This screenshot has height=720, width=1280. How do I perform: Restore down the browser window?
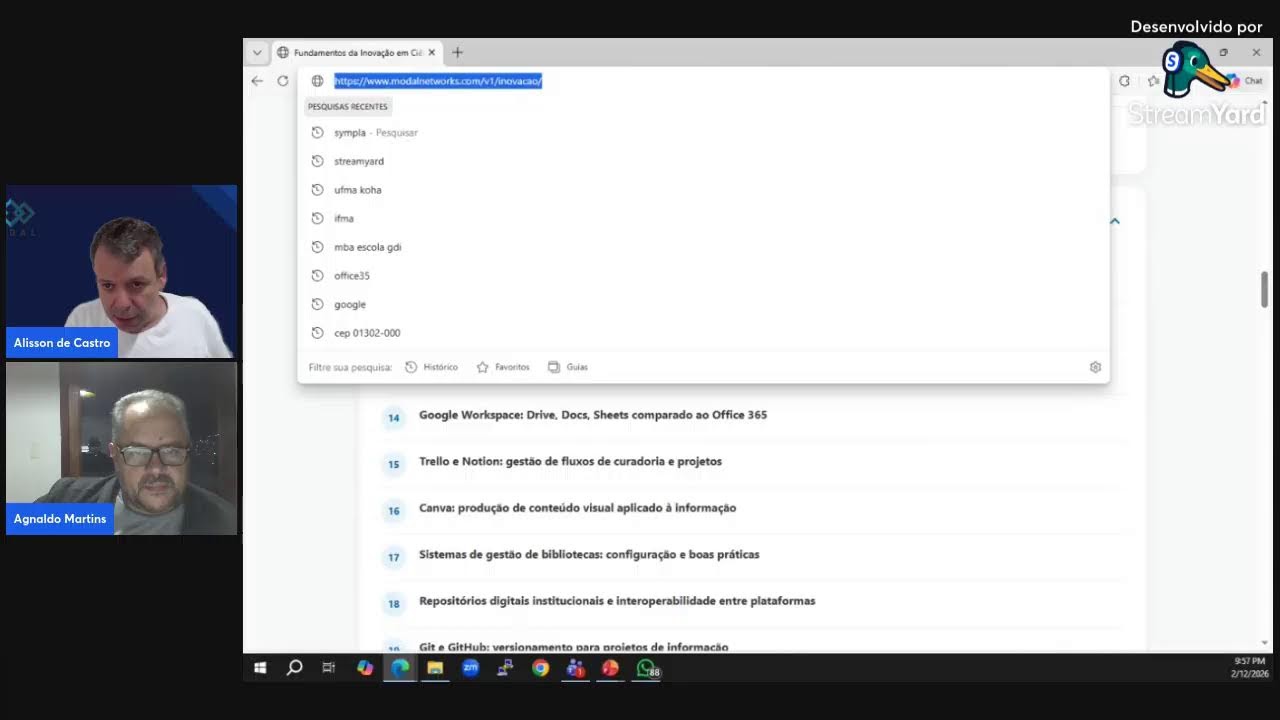click(1223, 52)
